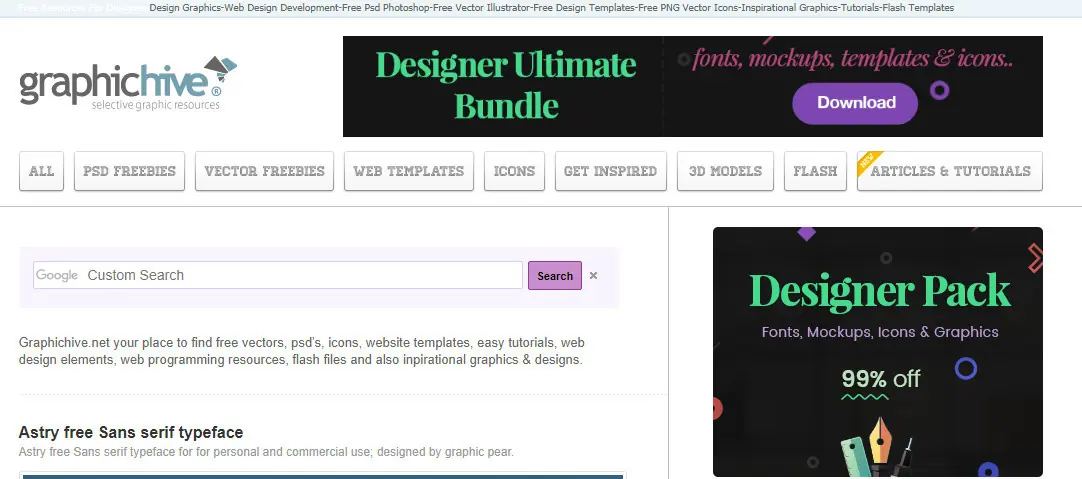Open the Designer Pack sidebar ad

878,352
